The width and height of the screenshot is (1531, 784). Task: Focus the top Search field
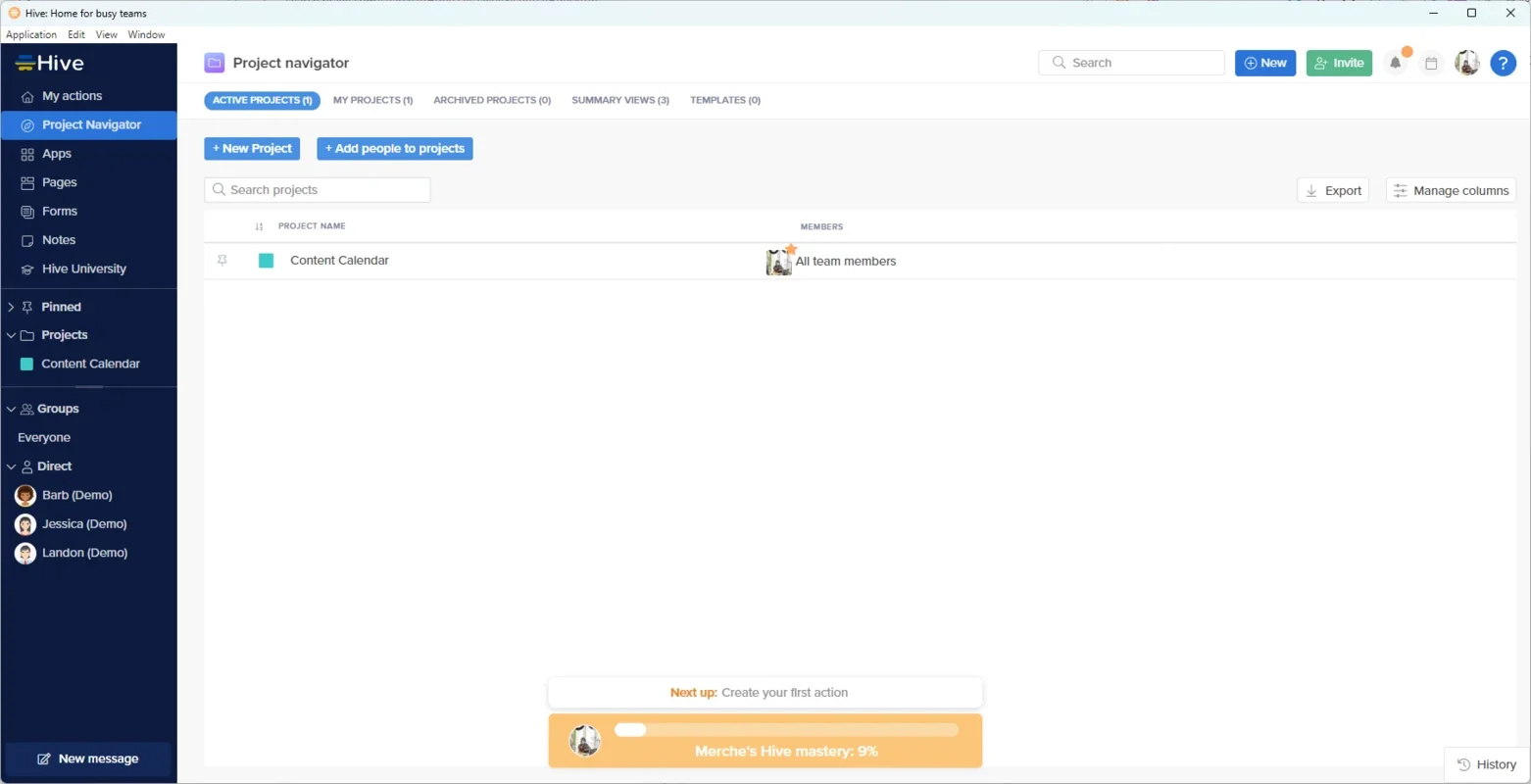(x=1131, y=63)
